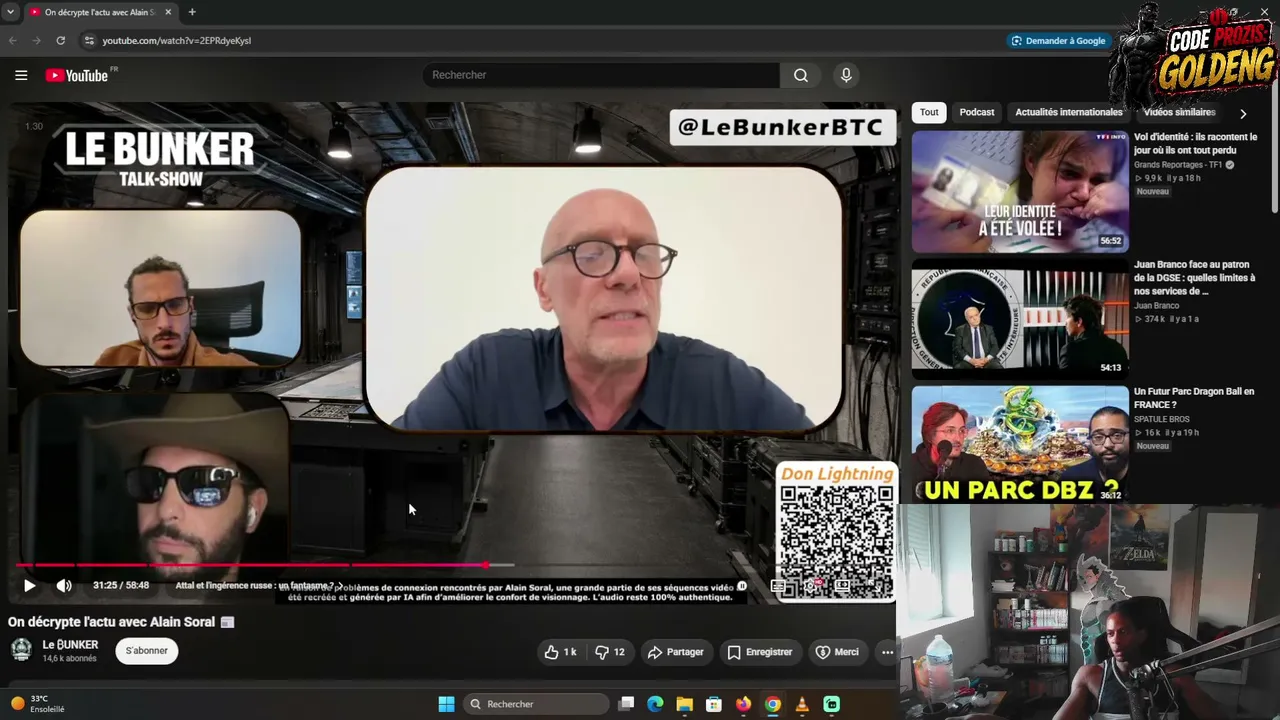This screenshot has height=720, width=1280.
Task: Open File Explorer from the taskbar
Action: point(684,704)
